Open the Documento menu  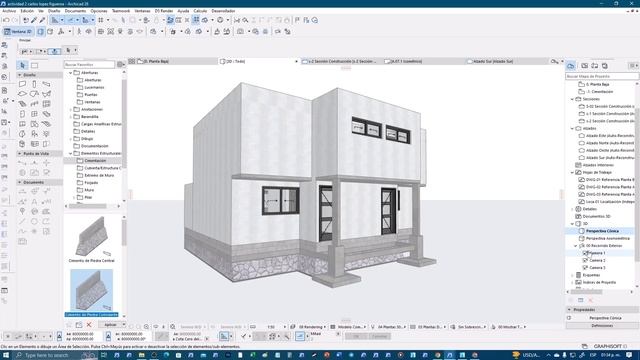(x=76, y=11)
